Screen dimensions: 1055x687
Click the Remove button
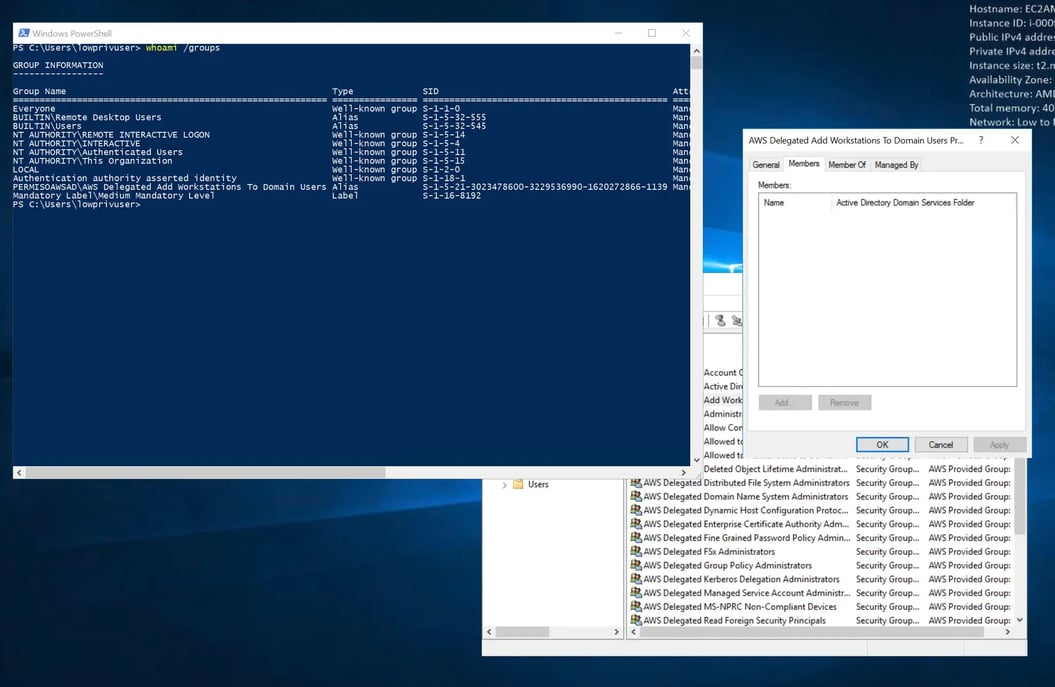click(x=844, y=402)
